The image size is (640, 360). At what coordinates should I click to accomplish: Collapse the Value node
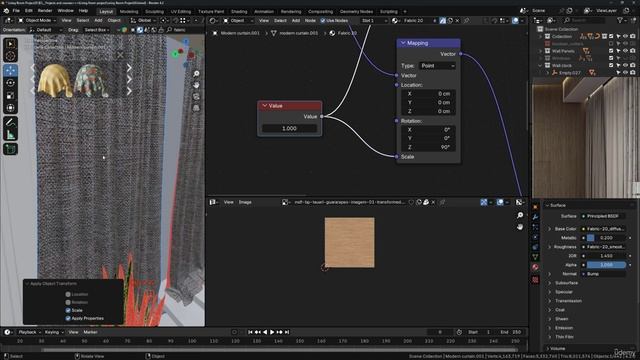point(264,106)
